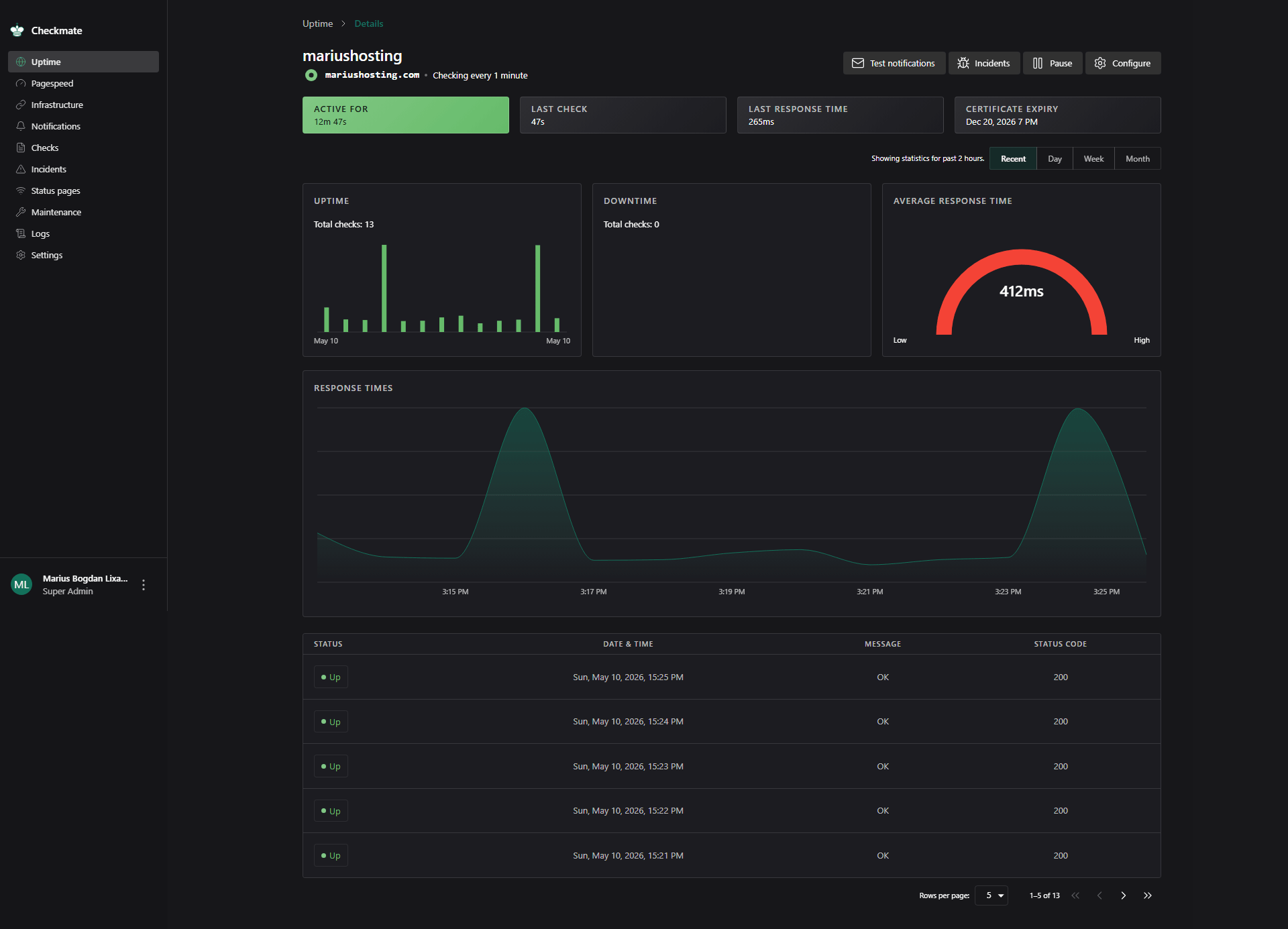Click the green monitor status indicator
The height and width of the screenshot is (929, 1288).
click(x=311, y=75)
